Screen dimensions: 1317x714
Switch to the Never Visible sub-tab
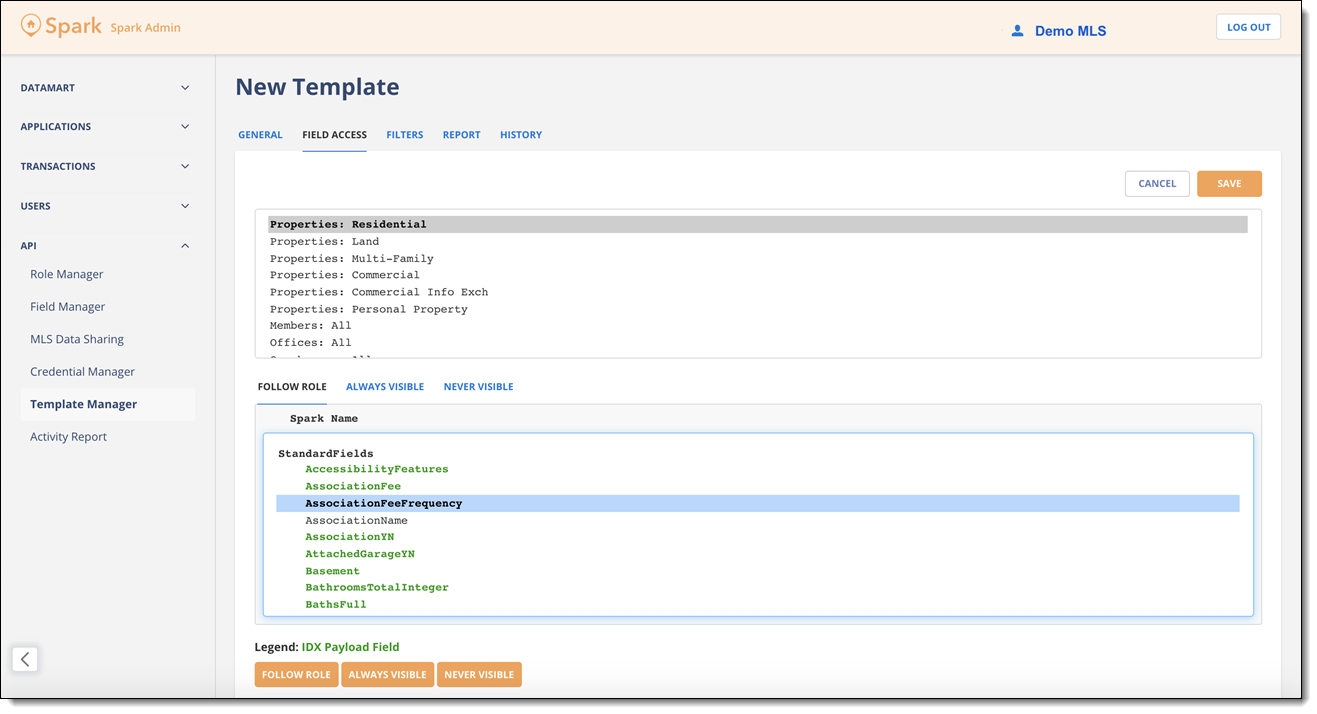[x=479, y=387]
